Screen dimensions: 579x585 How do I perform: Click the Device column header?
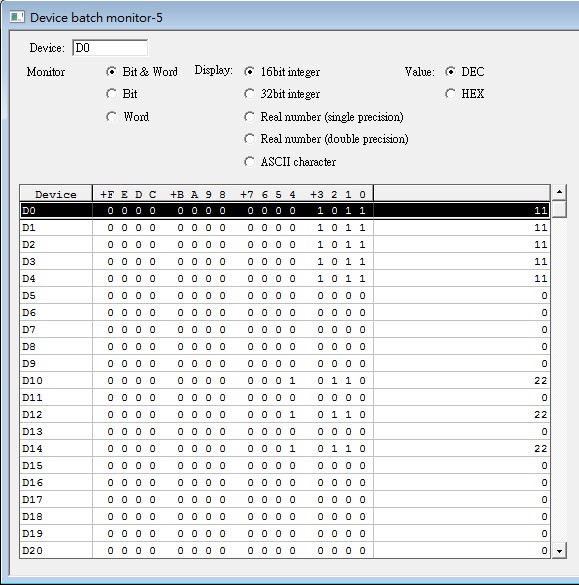pos(56,194)
